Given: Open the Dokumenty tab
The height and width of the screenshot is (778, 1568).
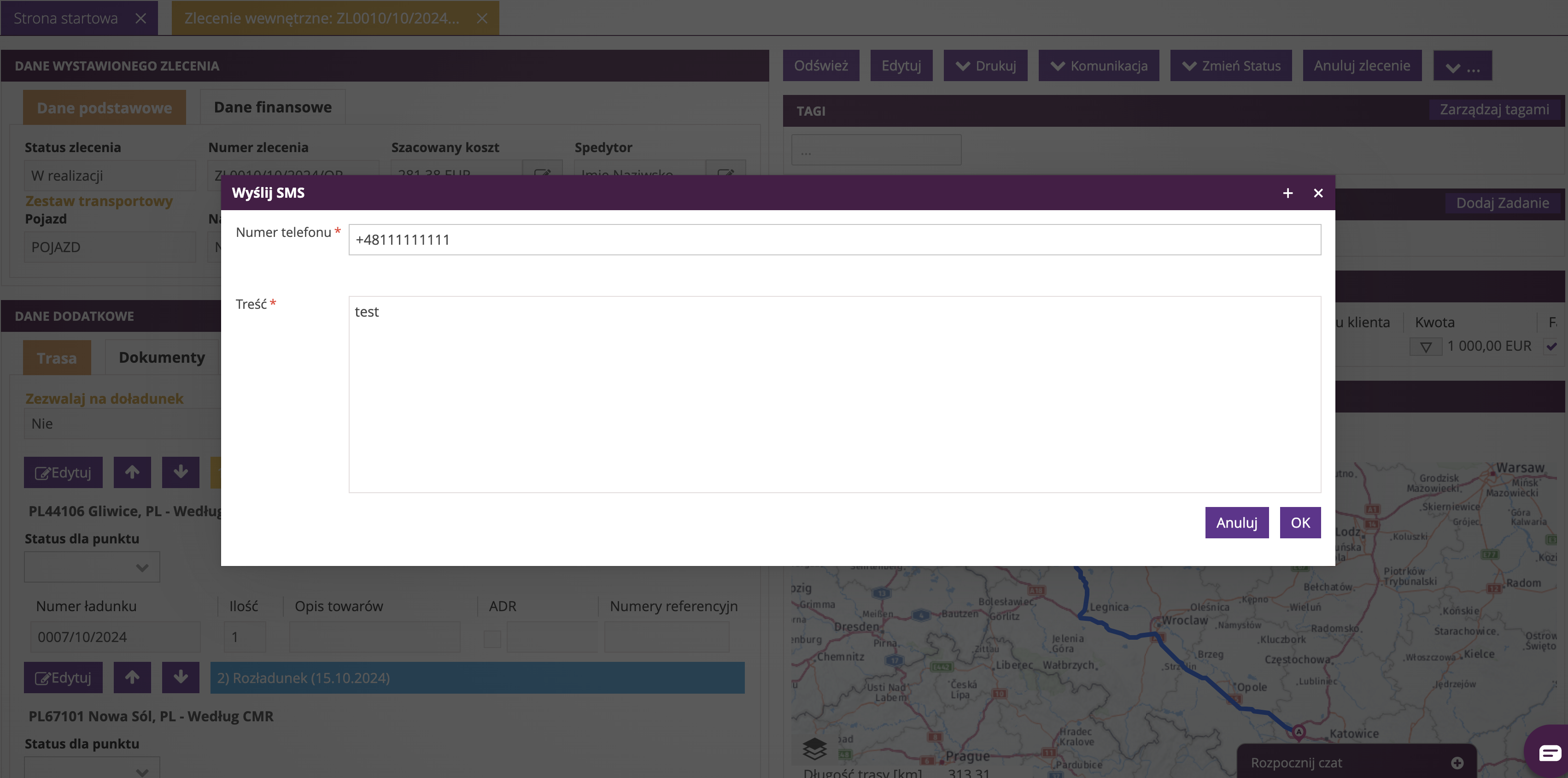Looking at the screenshot, I should (161, 358).
